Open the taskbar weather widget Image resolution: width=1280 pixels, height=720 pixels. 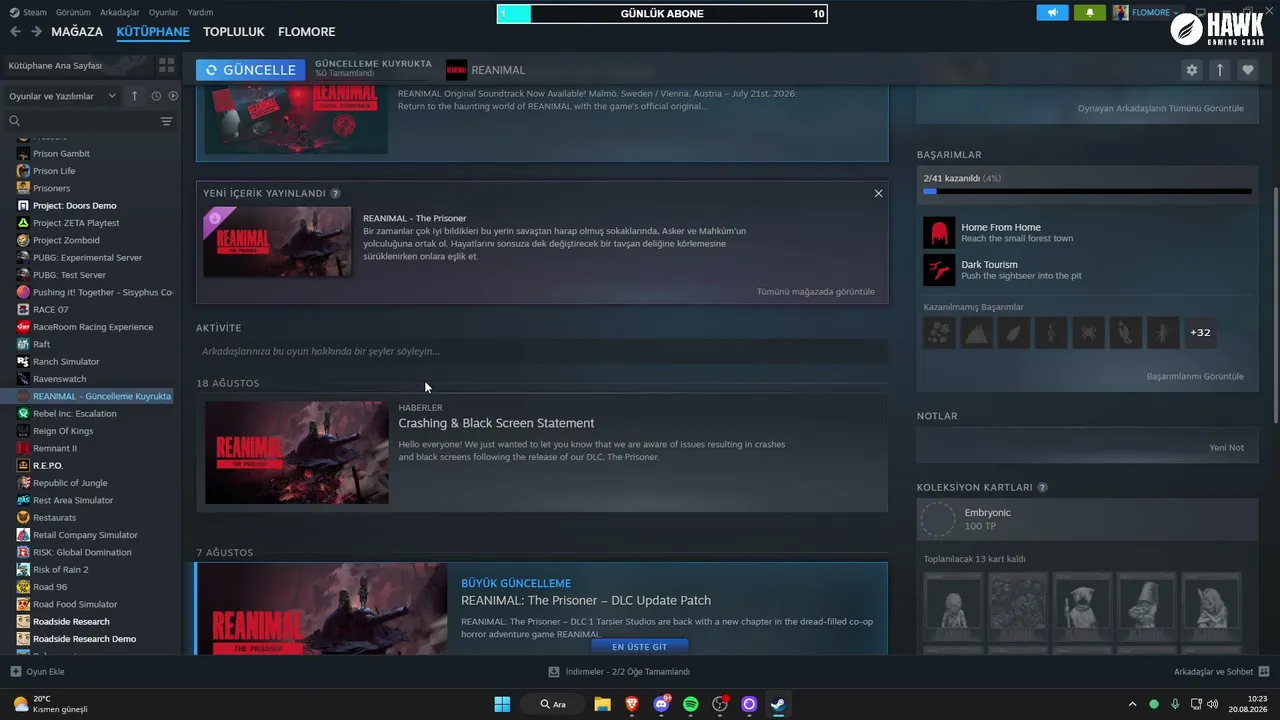click(x=50, y=704)
